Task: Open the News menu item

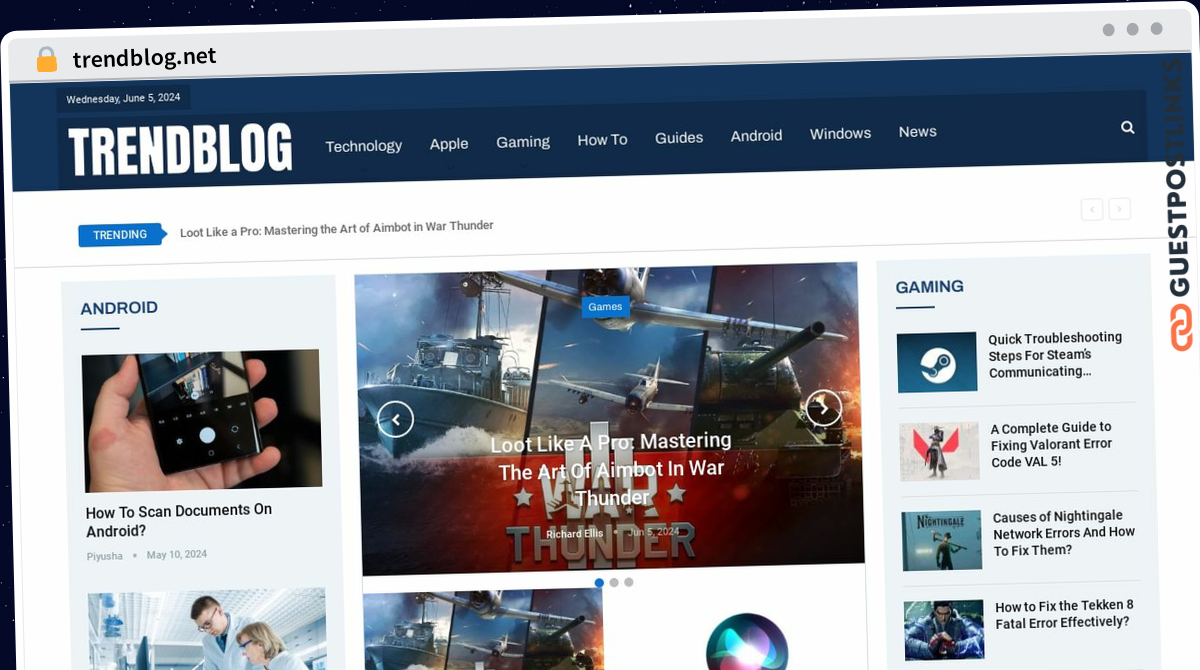Action: 917,131
